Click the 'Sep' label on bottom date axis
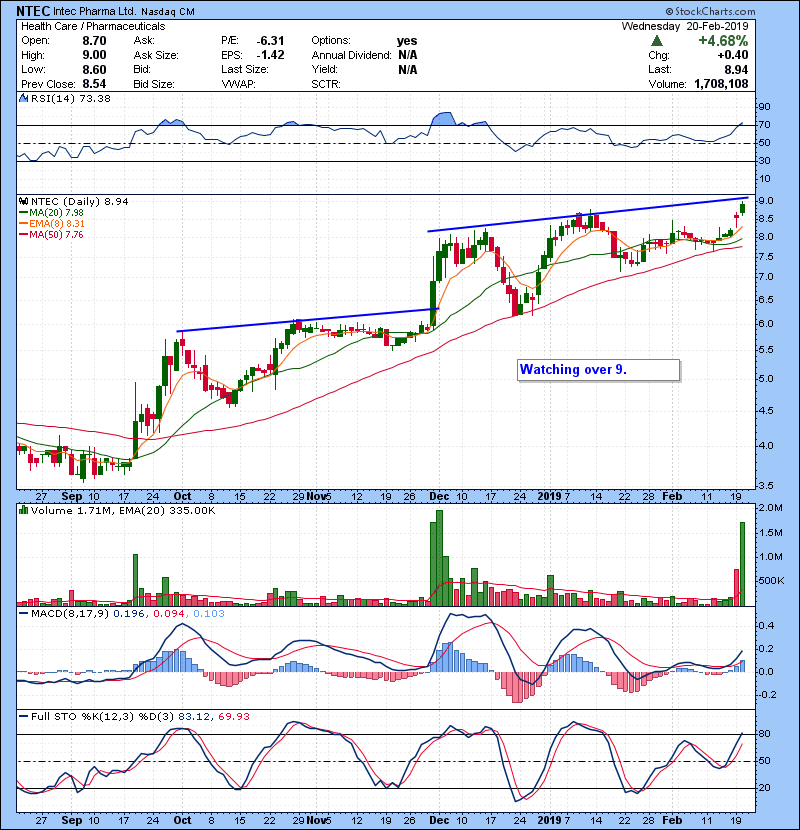This screenshot has width=800, height=830. [x=71, y=820]
